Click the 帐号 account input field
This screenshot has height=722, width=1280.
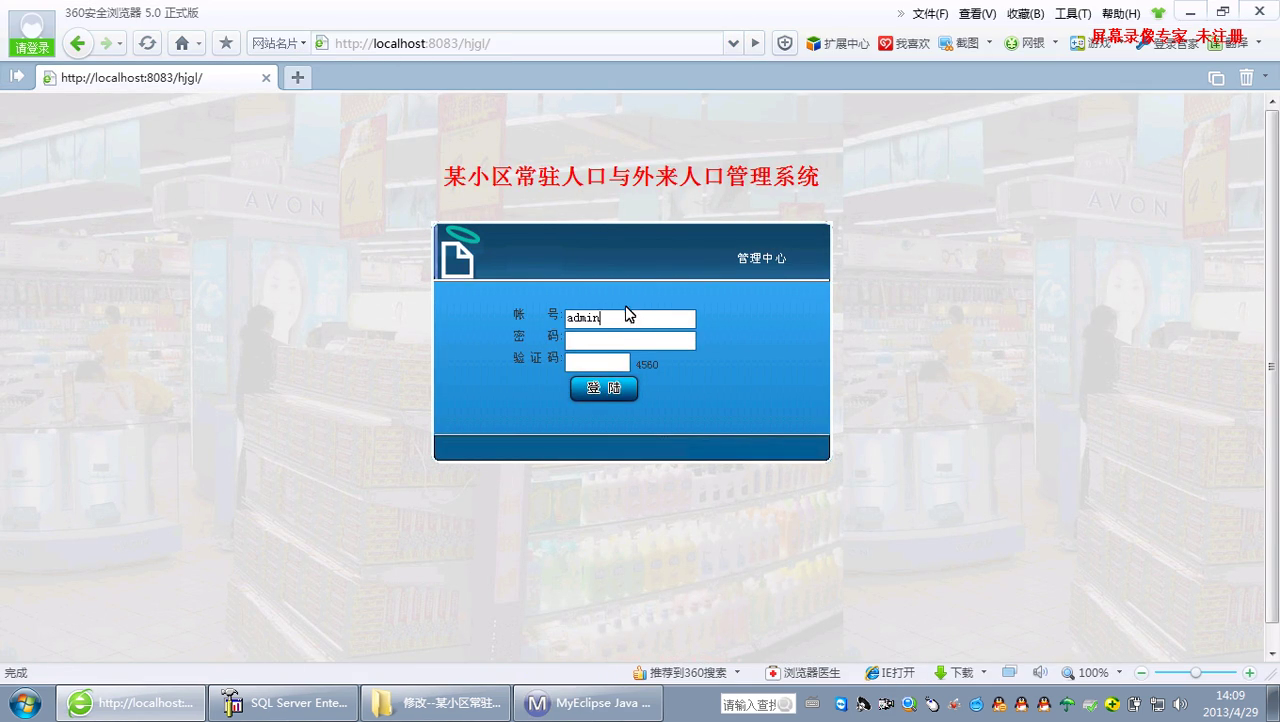click(630, 318)
